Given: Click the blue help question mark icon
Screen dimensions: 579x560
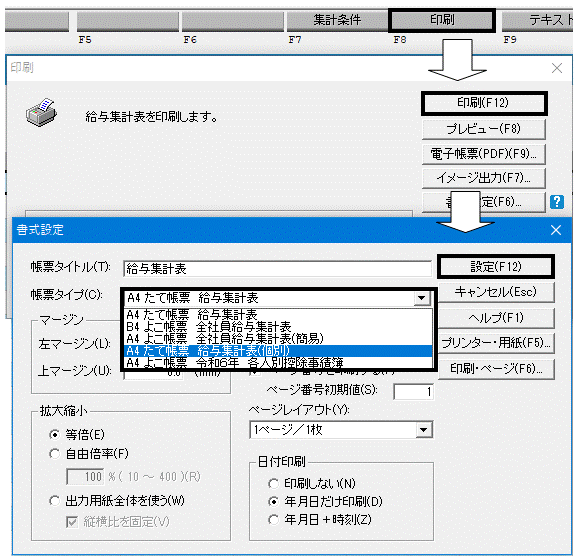Looking at the screenshot, I should (x=556, y=202).
